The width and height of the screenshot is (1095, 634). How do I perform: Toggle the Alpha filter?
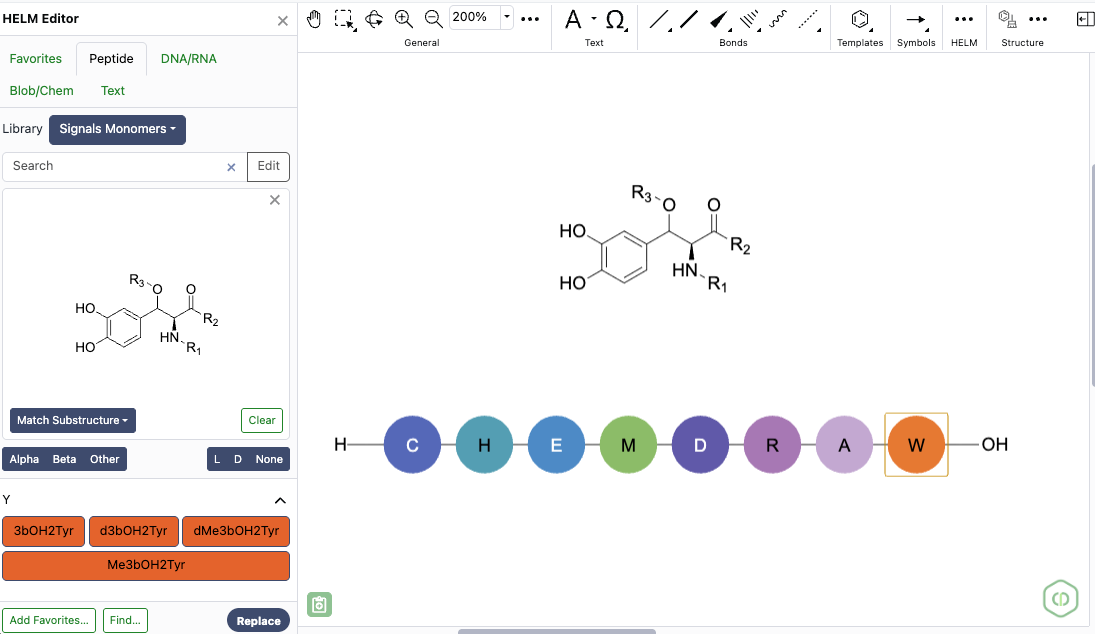(25, 459)
